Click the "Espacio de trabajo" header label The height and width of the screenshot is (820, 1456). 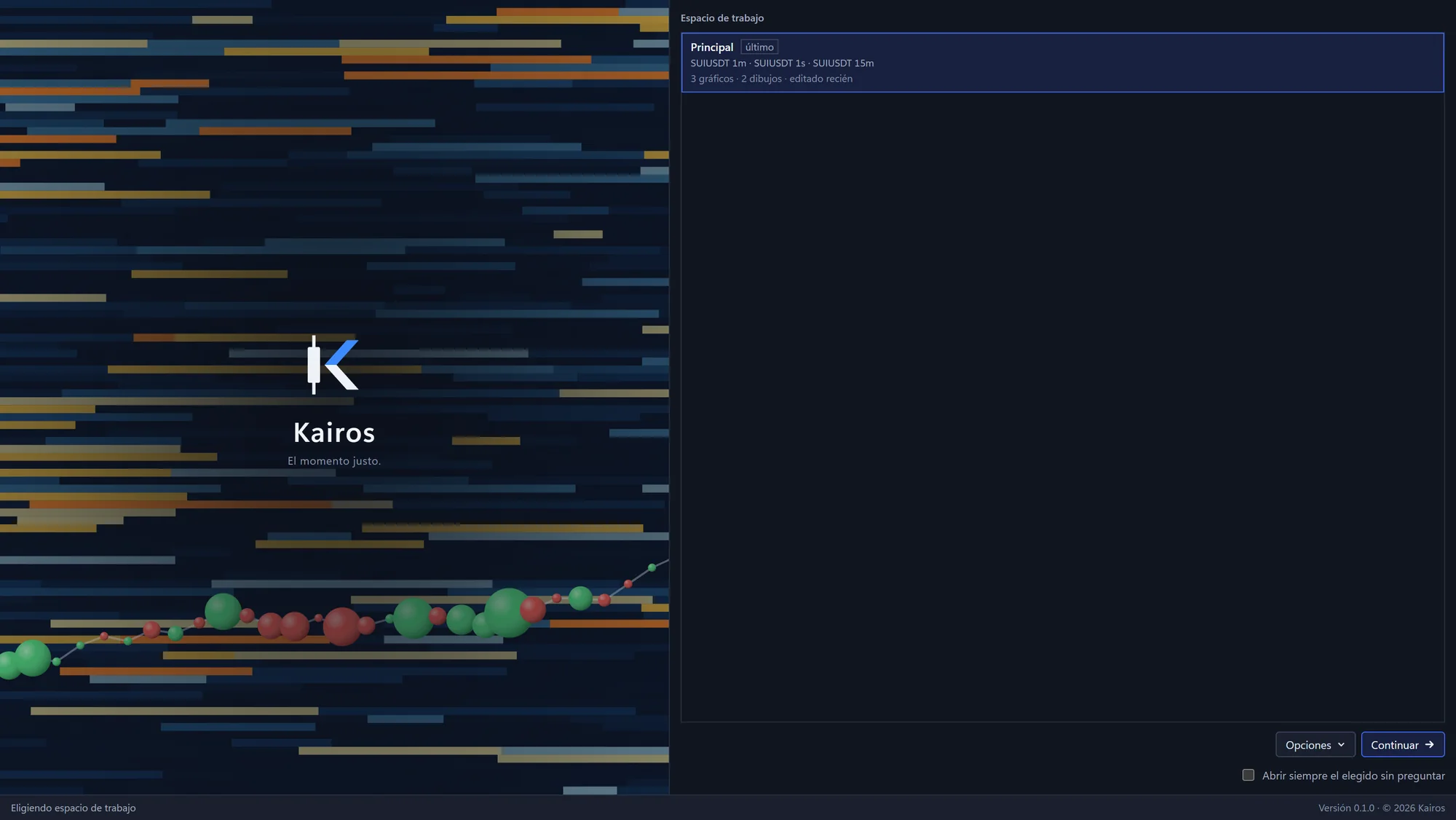[x=722, y=17]
